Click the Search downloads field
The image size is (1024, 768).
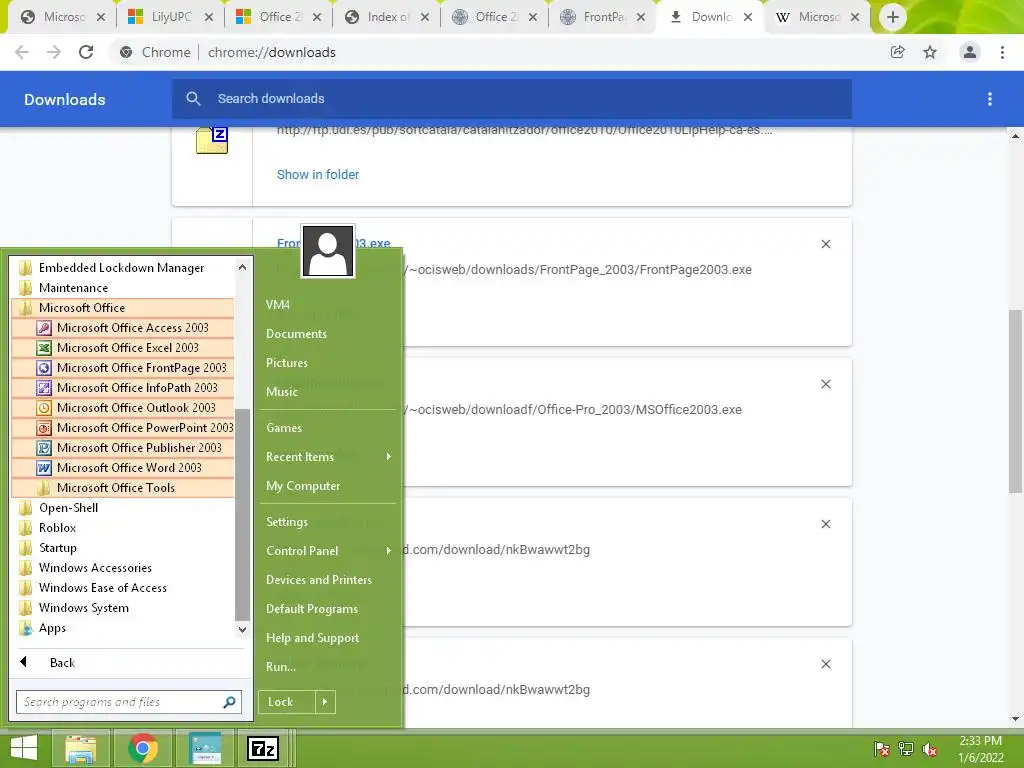512,99
